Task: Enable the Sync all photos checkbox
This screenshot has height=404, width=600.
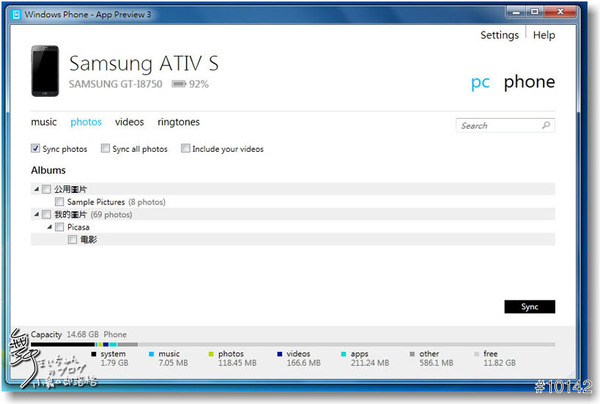Action: tap(105, 148)
